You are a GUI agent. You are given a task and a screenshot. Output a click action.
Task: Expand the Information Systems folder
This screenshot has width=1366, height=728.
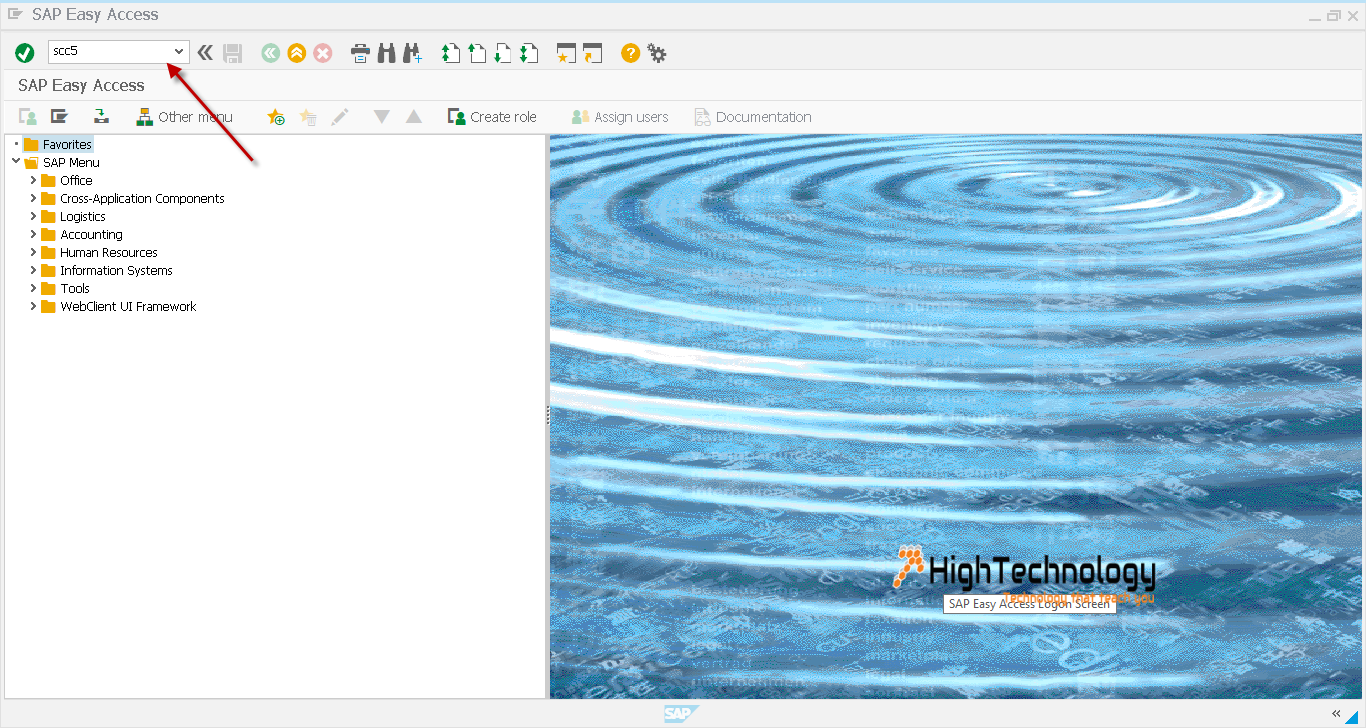[x=33, y=270]
